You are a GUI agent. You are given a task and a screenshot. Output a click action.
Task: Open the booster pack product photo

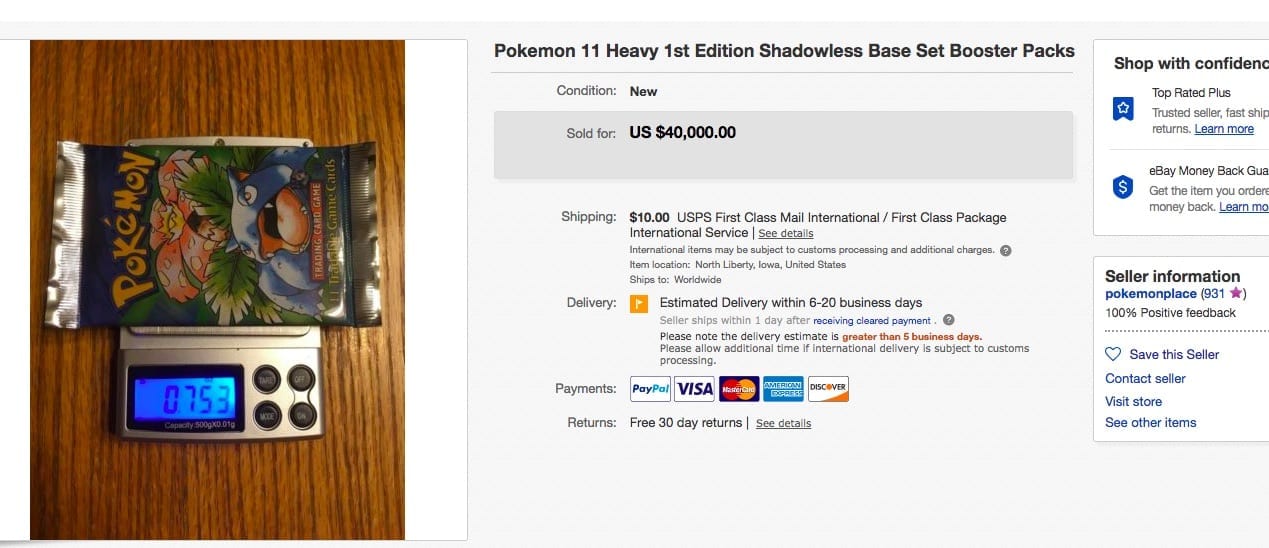pos(217,290)
